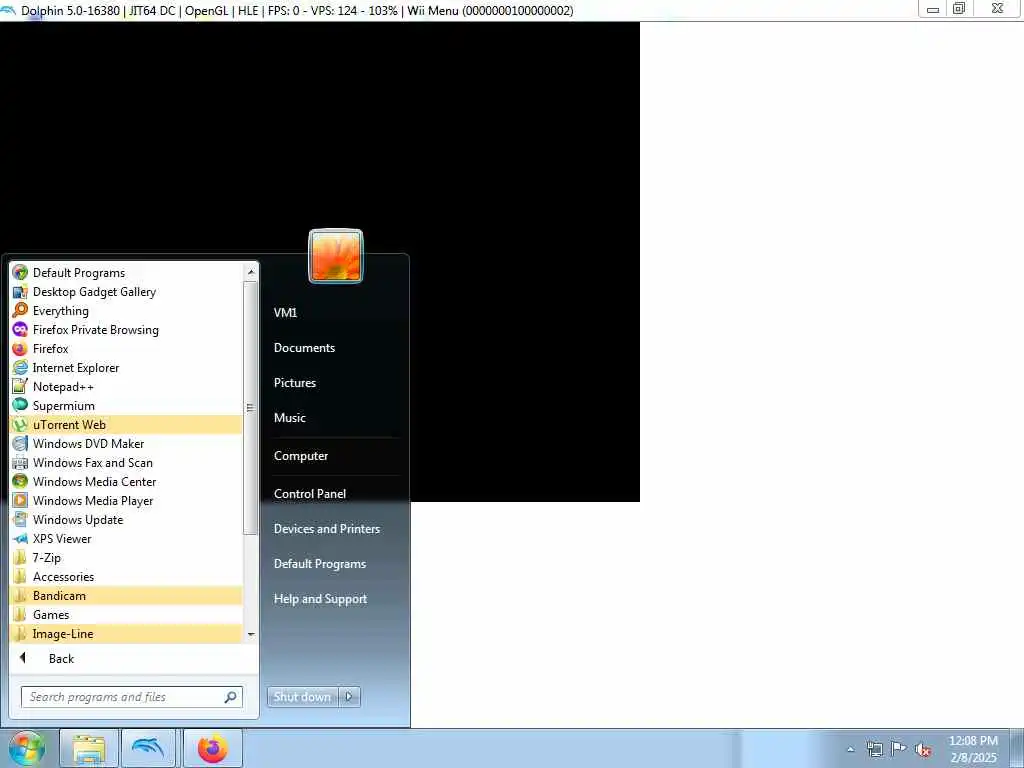Open Default Programs in right pane
This screenshot has width=1024, height=768.
click(x=319, y=564)
